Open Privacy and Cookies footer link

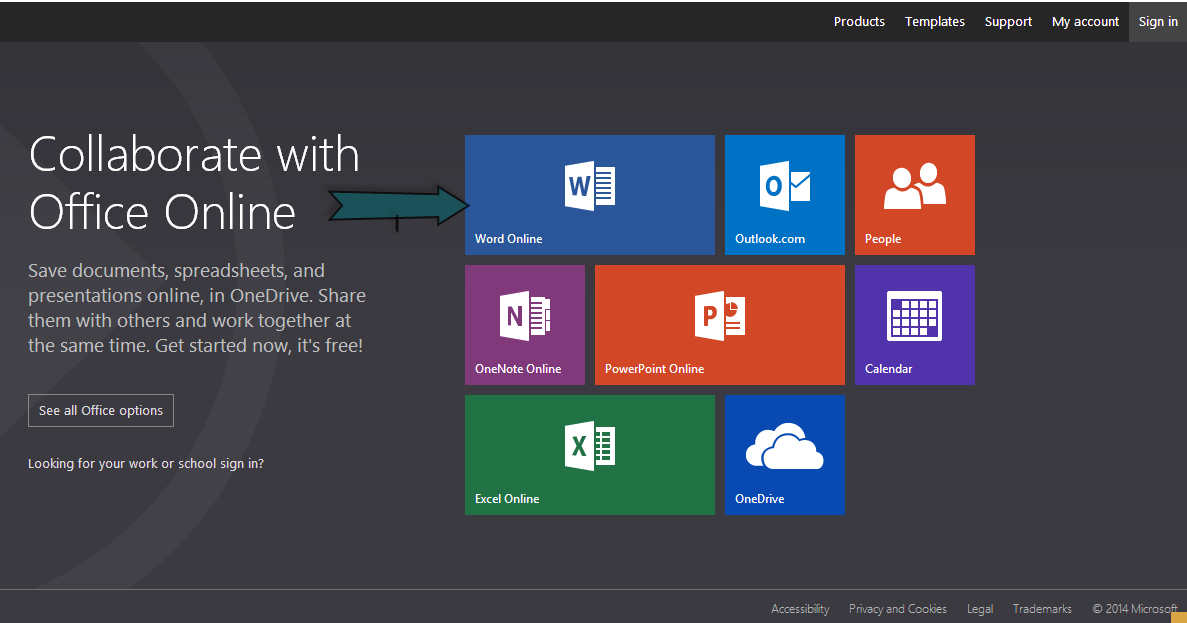pyautogui.click(x=898, y=609)
